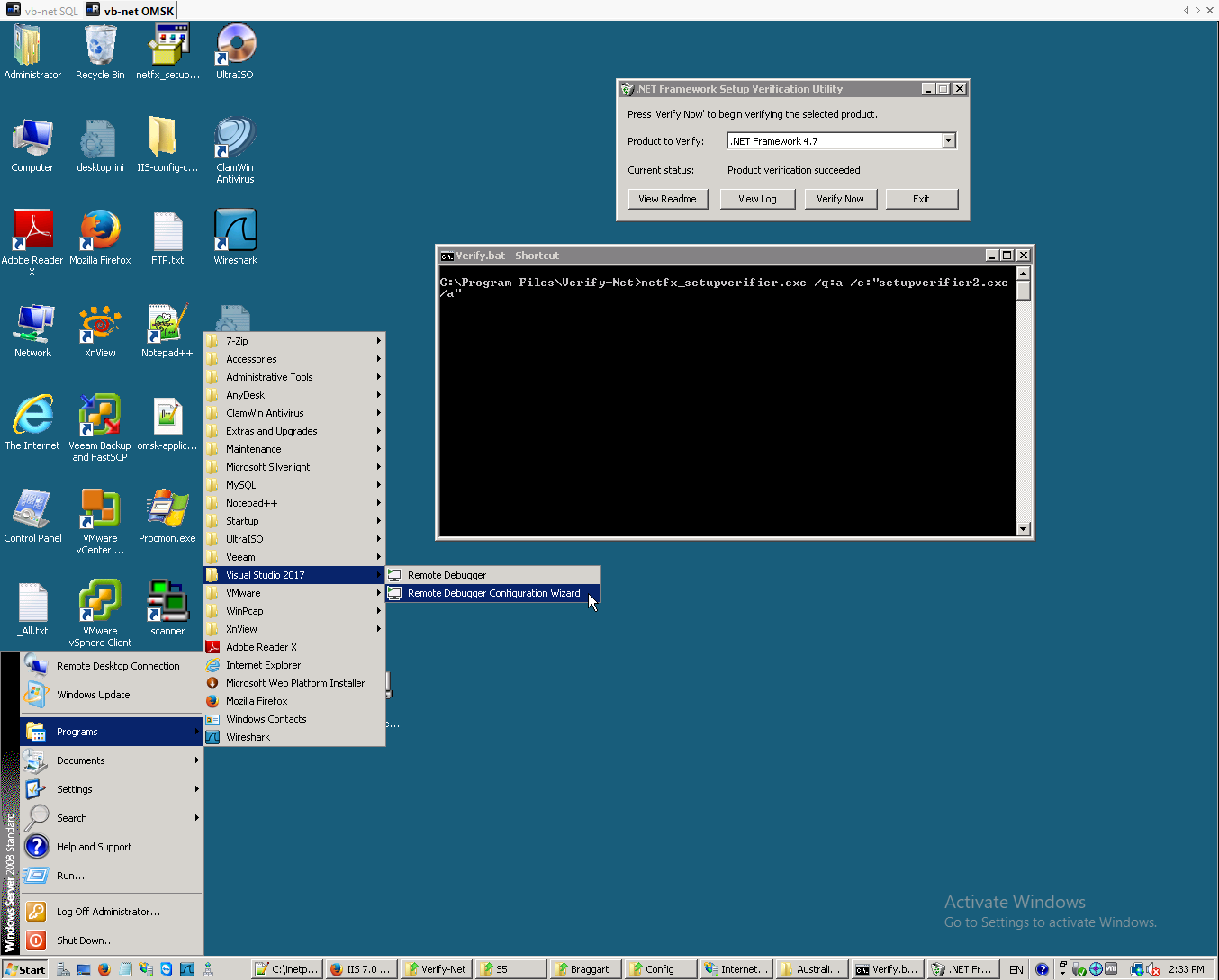
Task: Open Help and Support
Action: tap(112, 847)
